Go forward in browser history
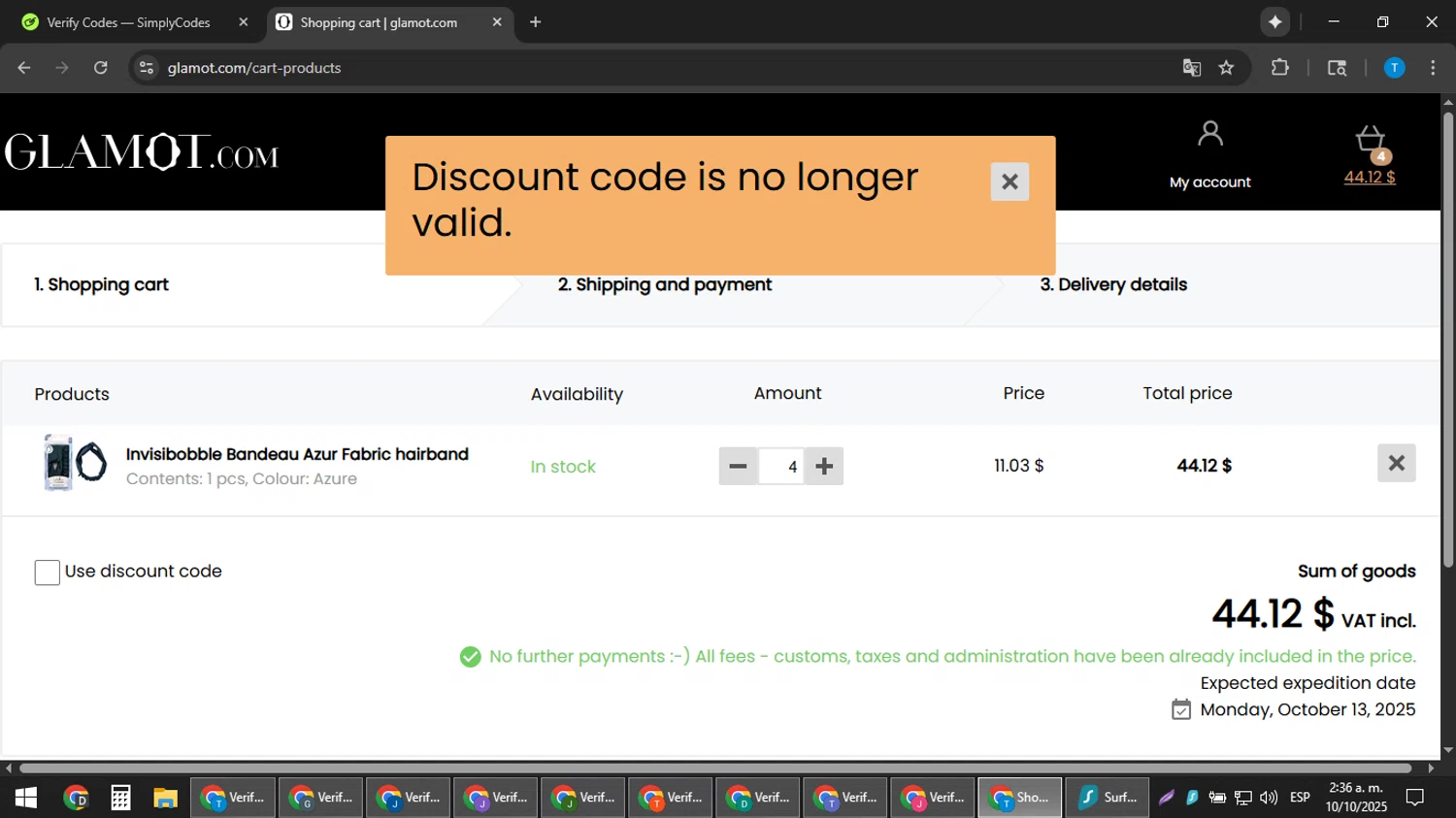The image size is (1456, 818). (x=62, y=68)
